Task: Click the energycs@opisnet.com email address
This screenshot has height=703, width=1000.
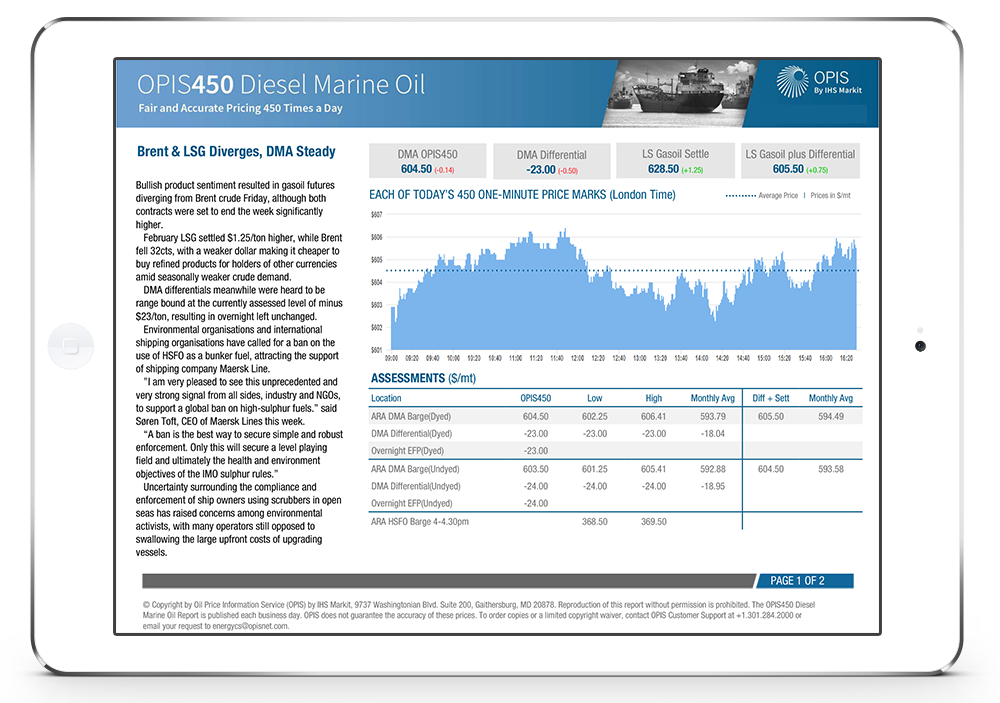Action: click(250, 626)
